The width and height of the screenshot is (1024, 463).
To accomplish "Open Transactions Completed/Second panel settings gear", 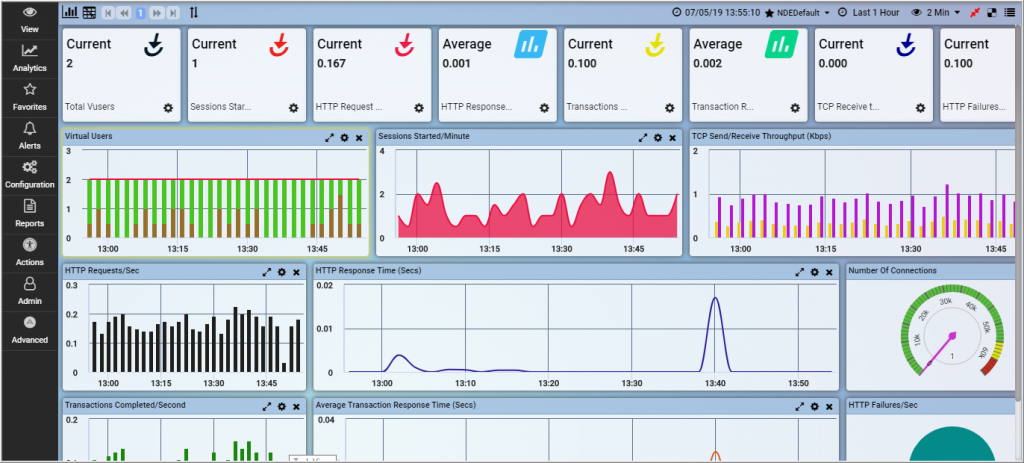I will [x=282, y=406].
